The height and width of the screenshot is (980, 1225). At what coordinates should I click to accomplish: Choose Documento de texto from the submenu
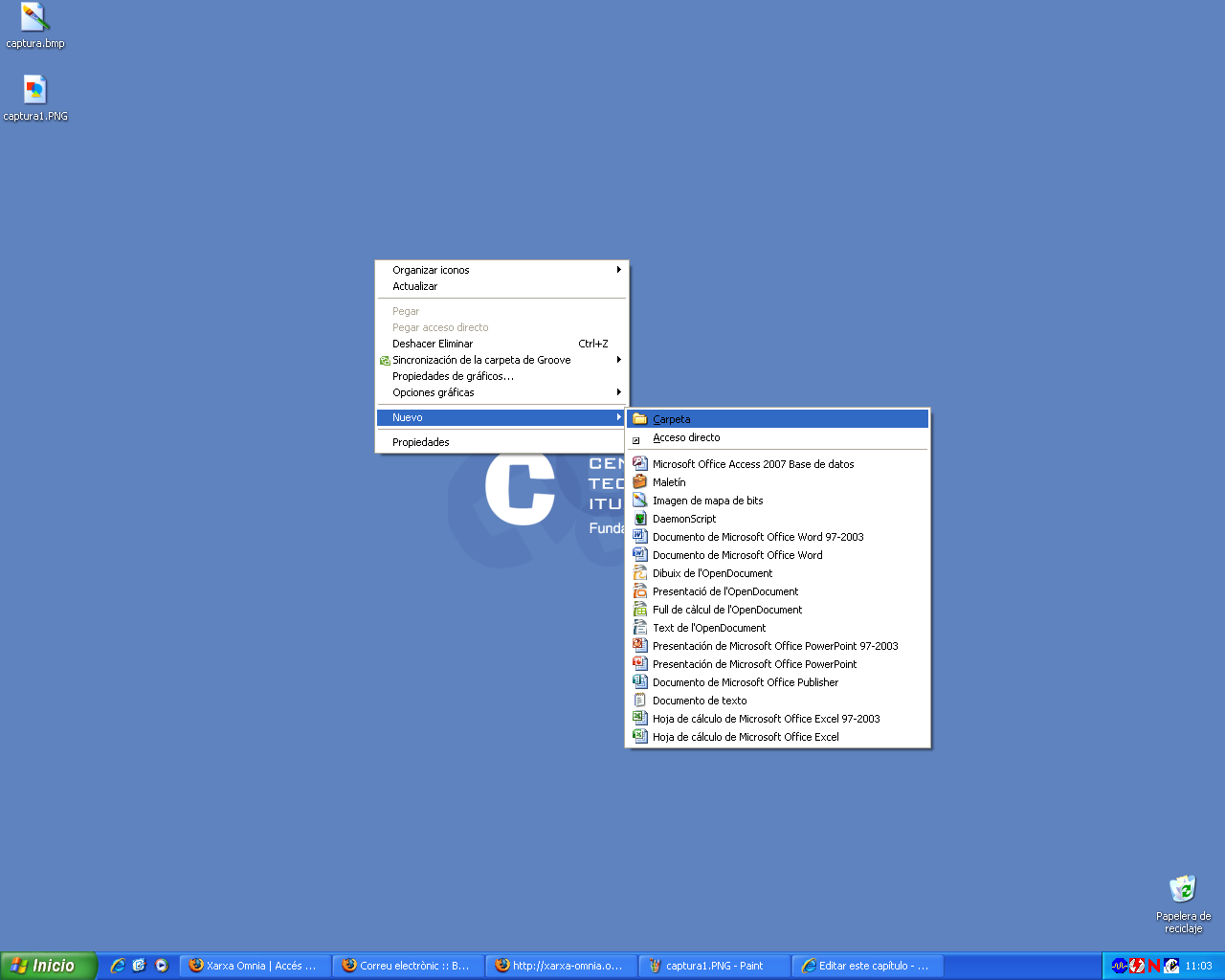777,701
